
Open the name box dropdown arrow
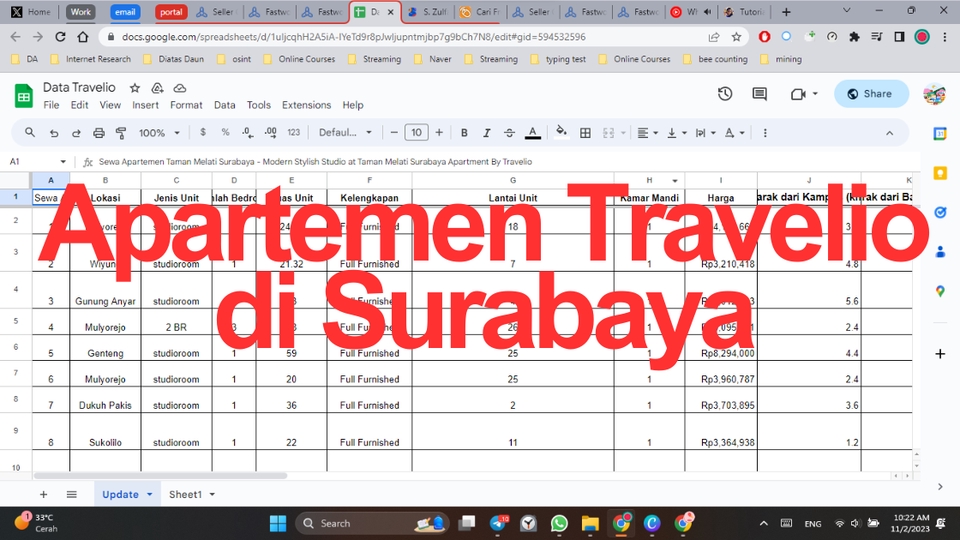tap(63, 162)
